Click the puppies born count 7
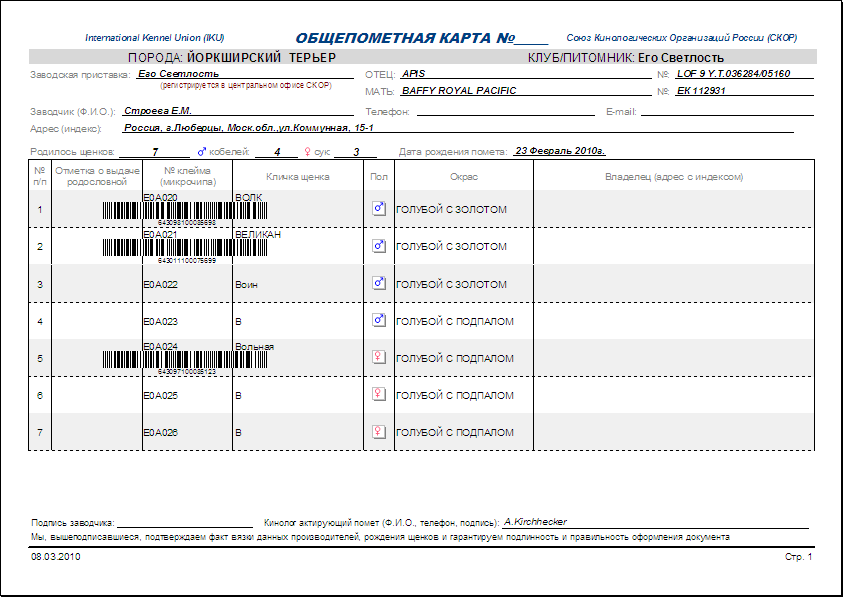Screen dimensions: 843x597 tap(155, 152)
